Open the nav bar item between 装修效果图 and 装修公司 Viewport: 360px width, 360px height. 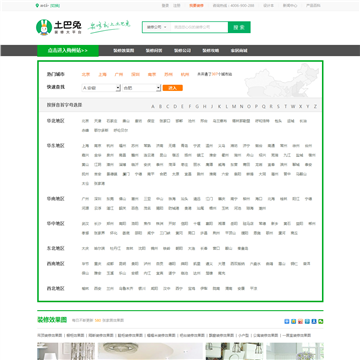[x=154, y=51]
